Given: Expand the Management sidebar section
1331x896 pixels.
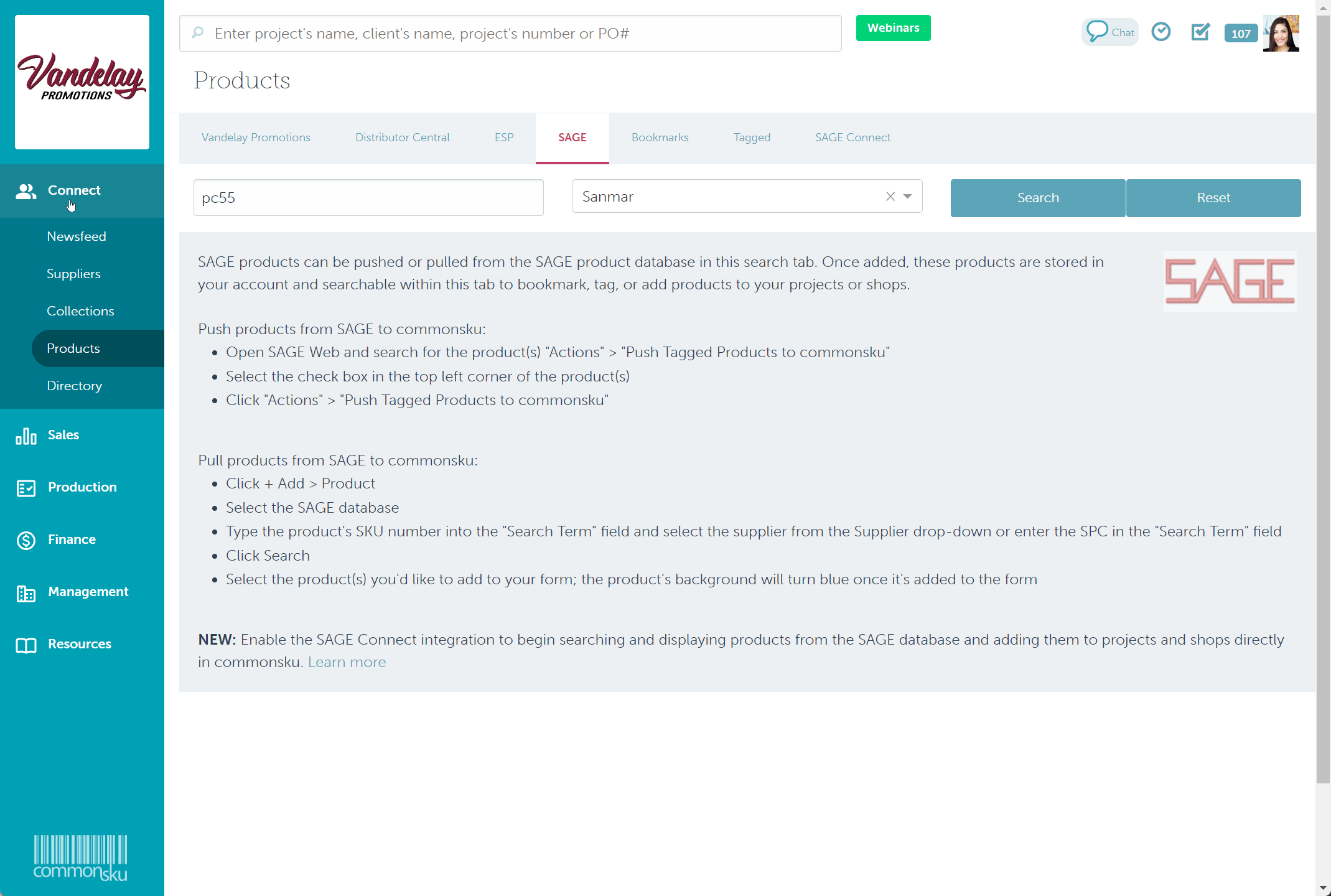Looking at the screenshot, I should (x=82, y=592).
